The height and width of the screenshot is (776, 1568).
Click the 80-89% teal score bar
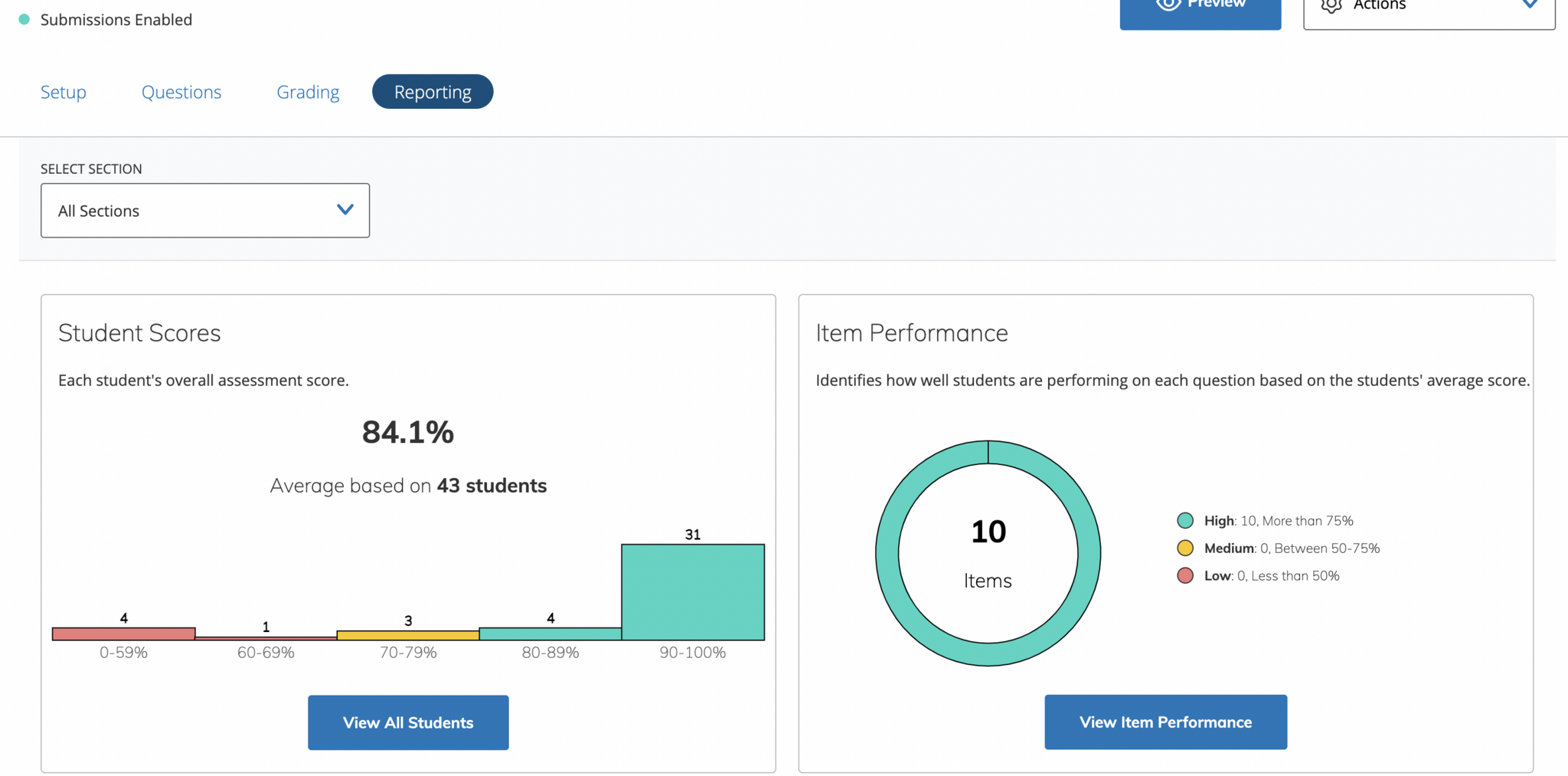coord(550,634)
